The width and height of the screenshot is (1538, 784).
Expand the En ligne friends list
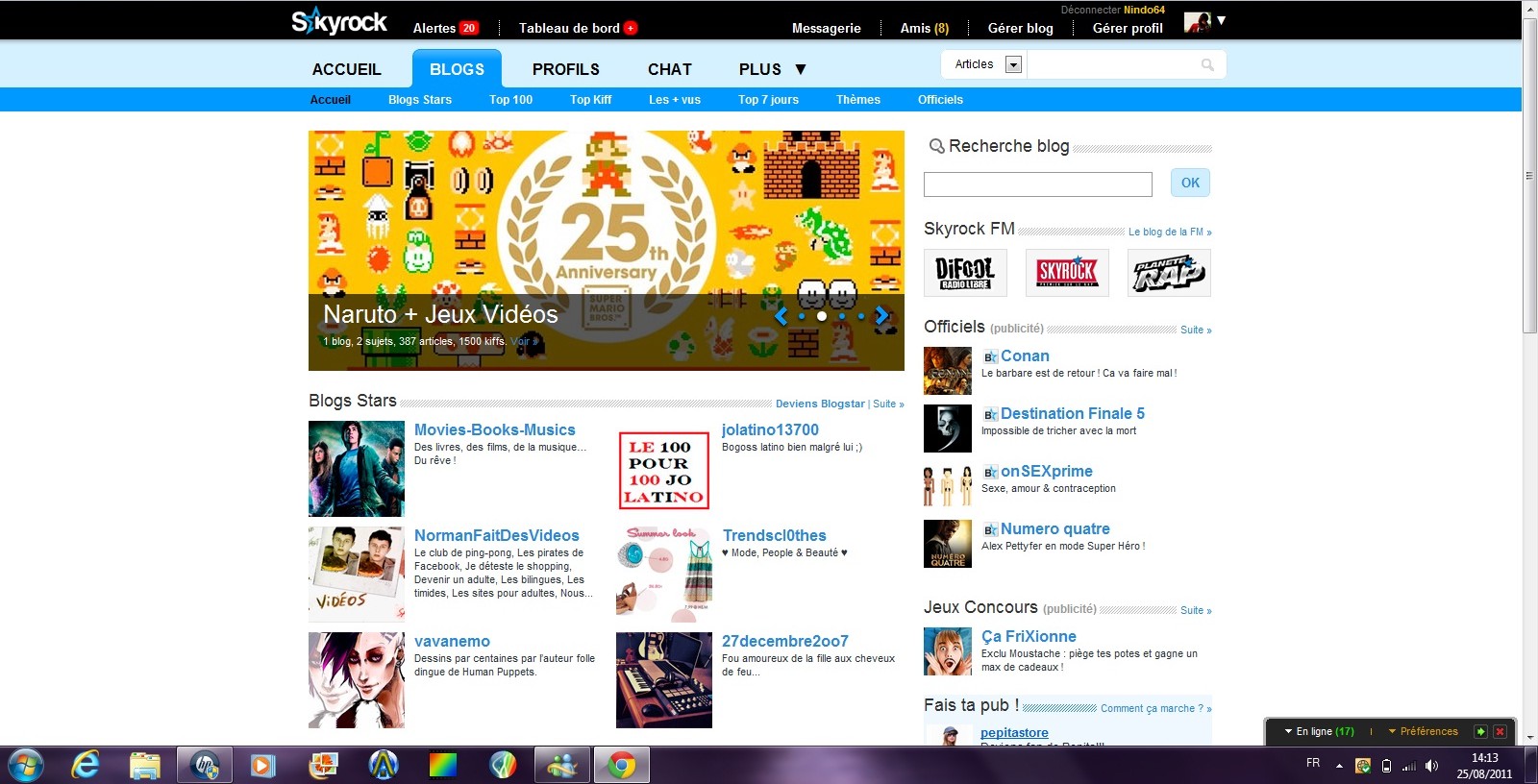click(1319, 732)
